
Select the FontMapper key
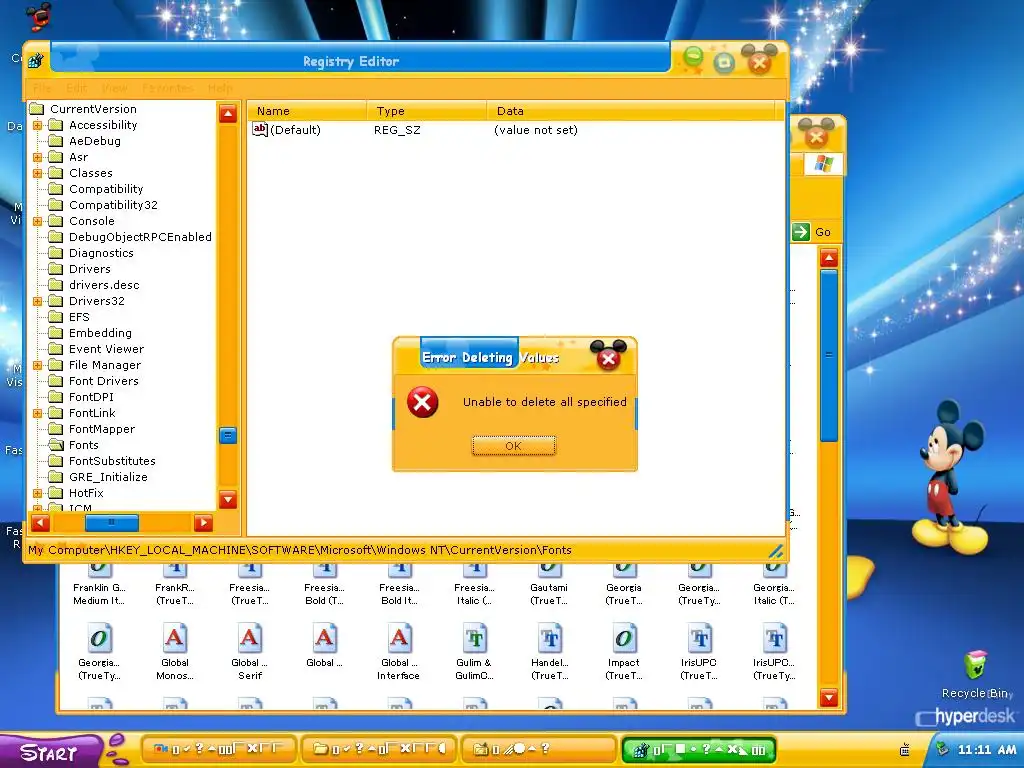101,429
